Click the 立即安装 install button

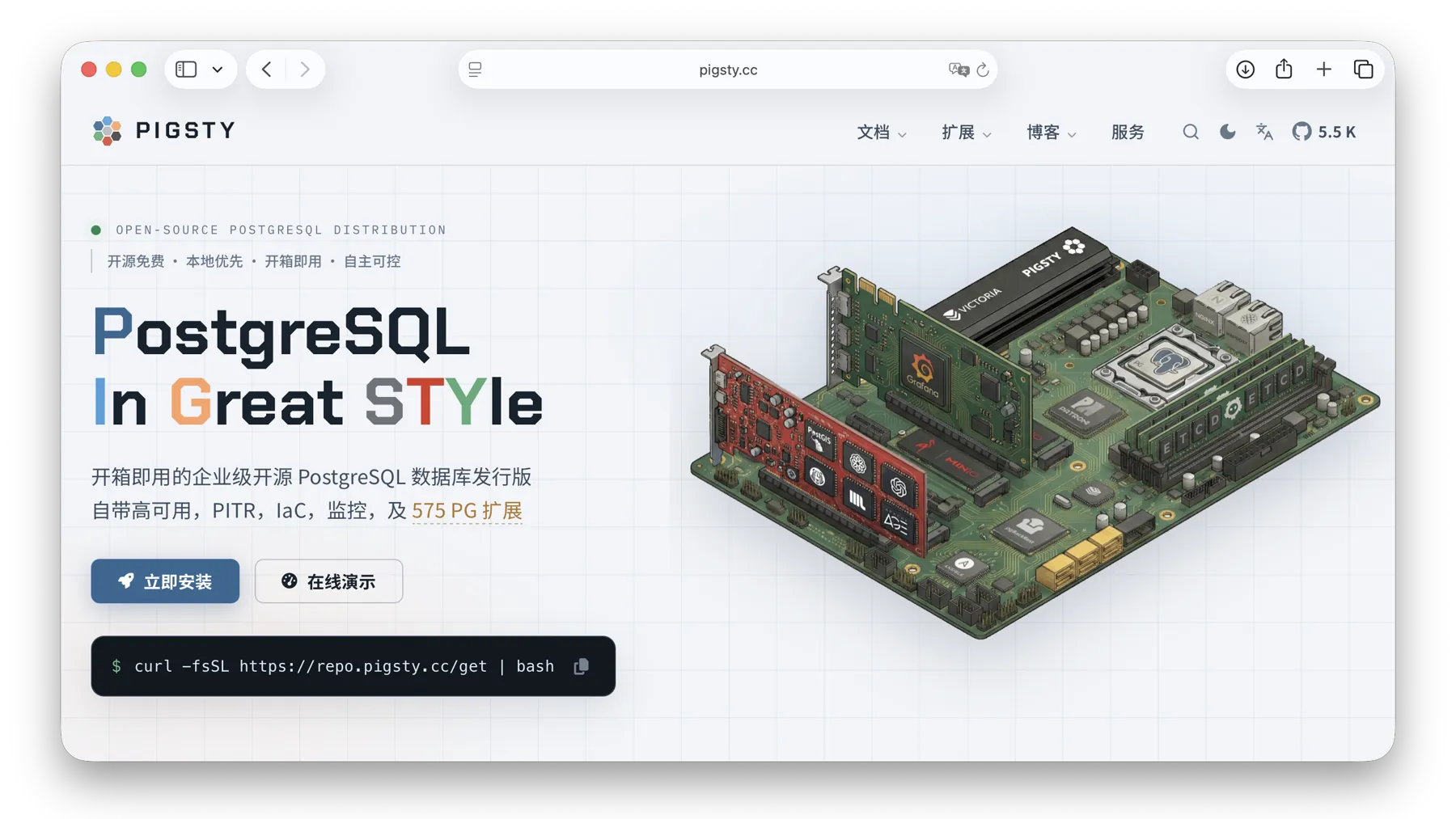[x=165, y=581]
